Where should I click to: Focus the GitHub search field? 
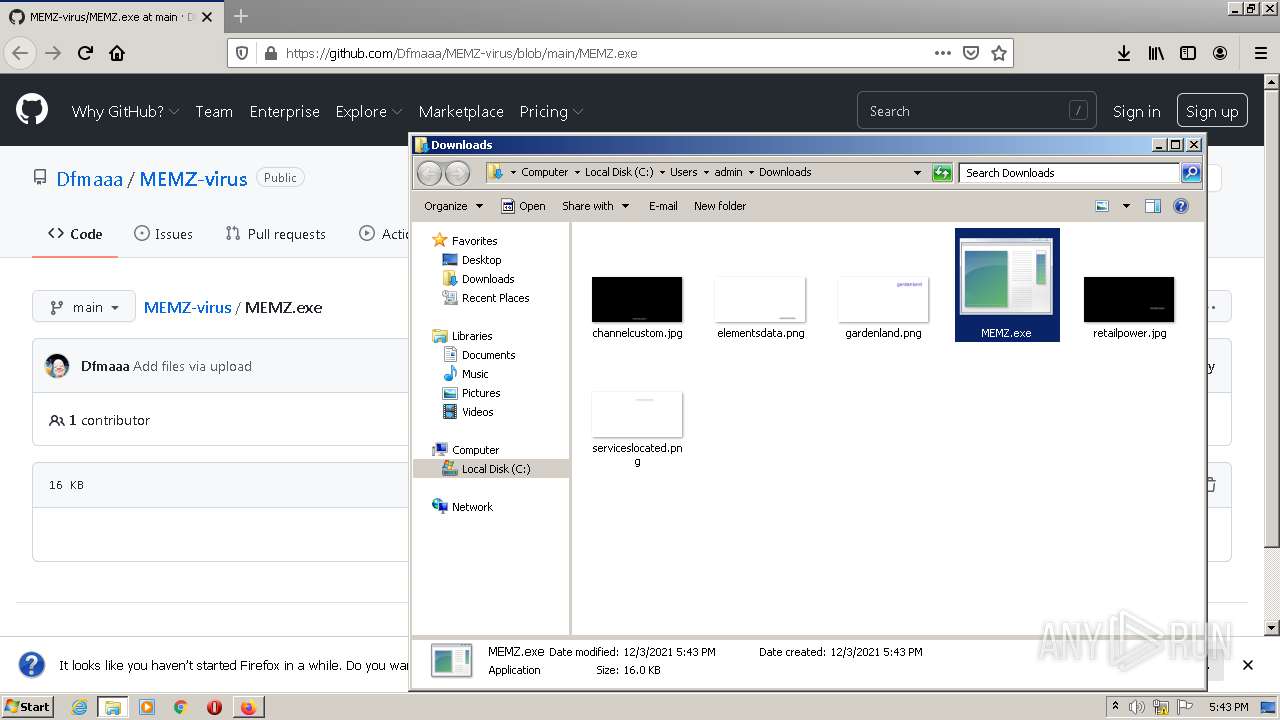pos(977,111)
